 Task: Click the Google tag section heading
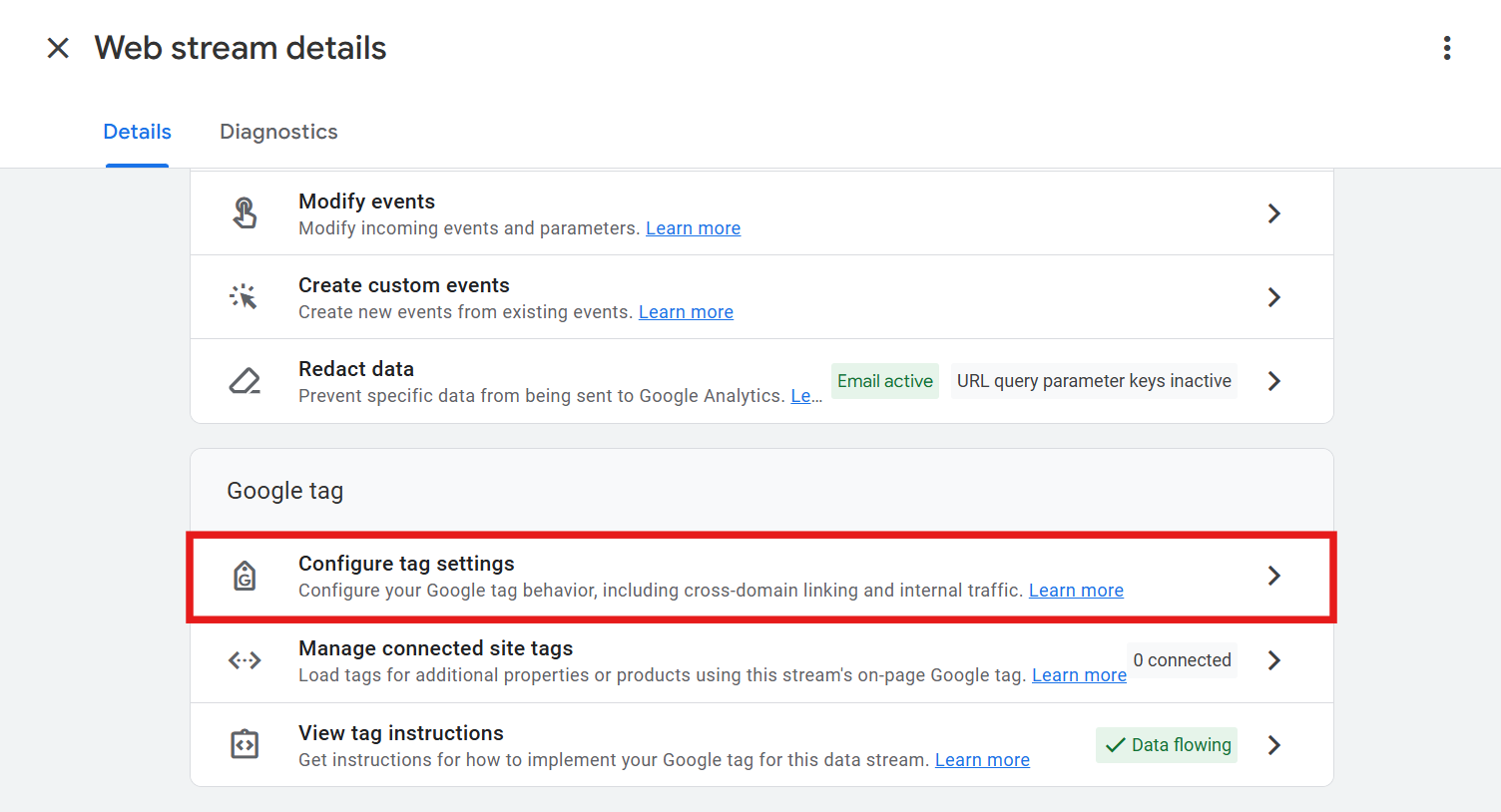pos(284,491)
